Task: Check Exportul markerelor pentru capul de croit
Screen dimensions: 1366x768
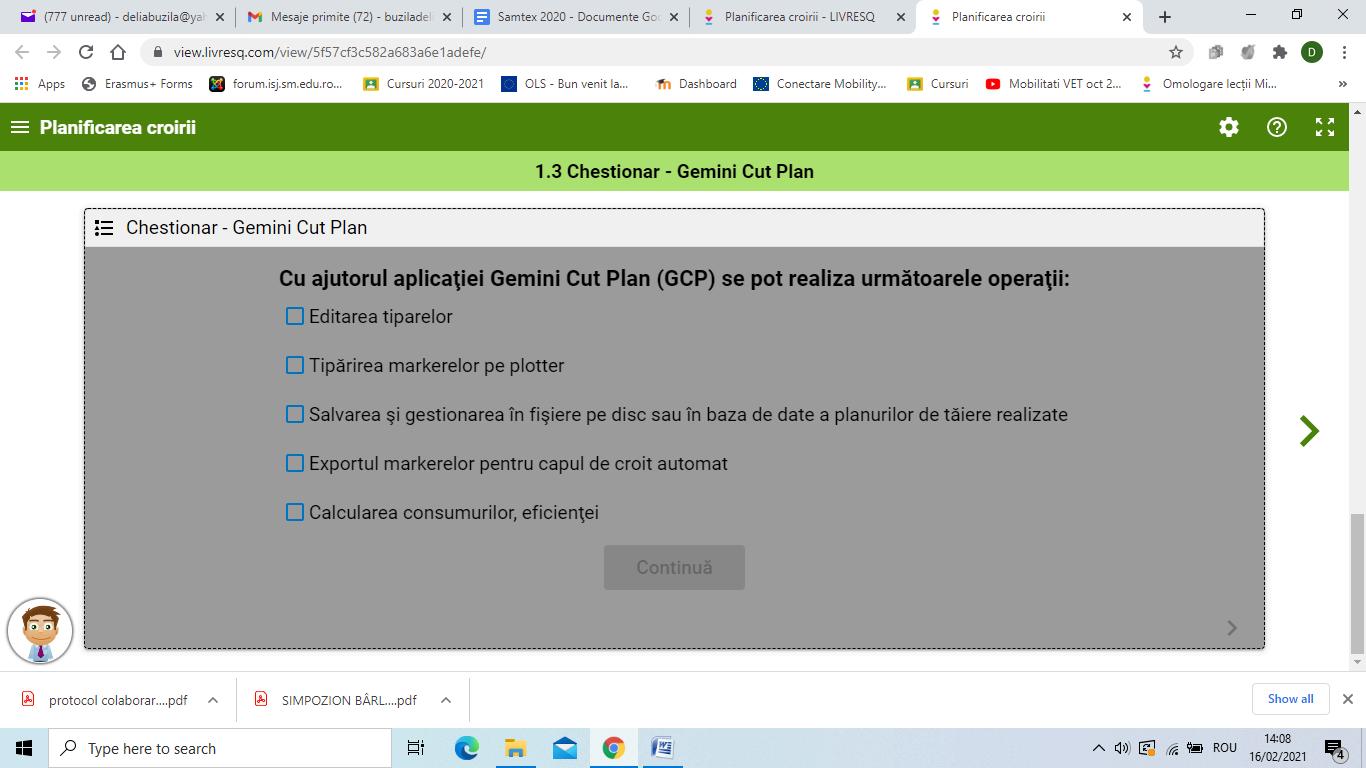Action: pos(295,463)
